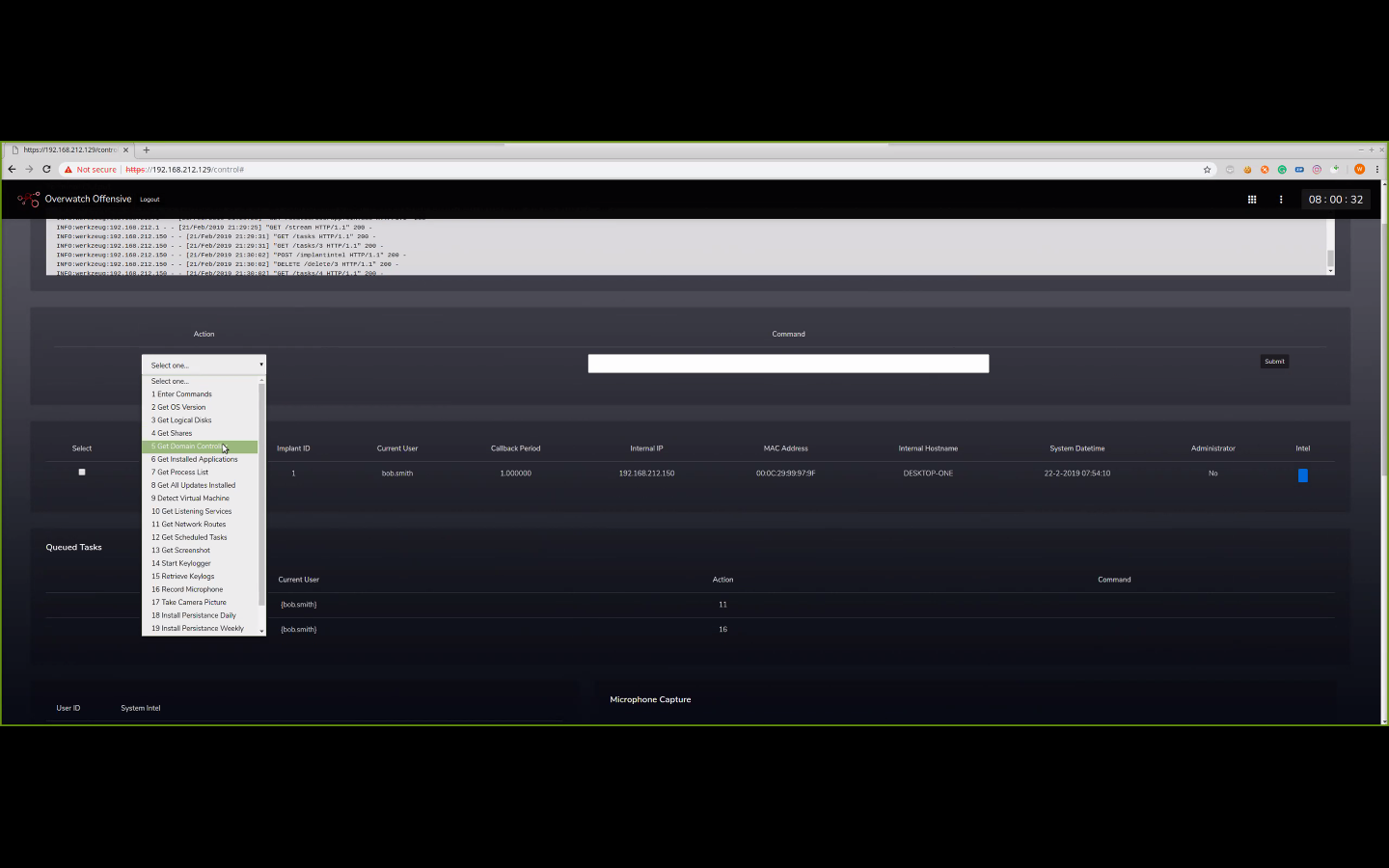1389x868 pixels.
Task: Reload the page with the browser refresh icon
Action: [46, 169]
